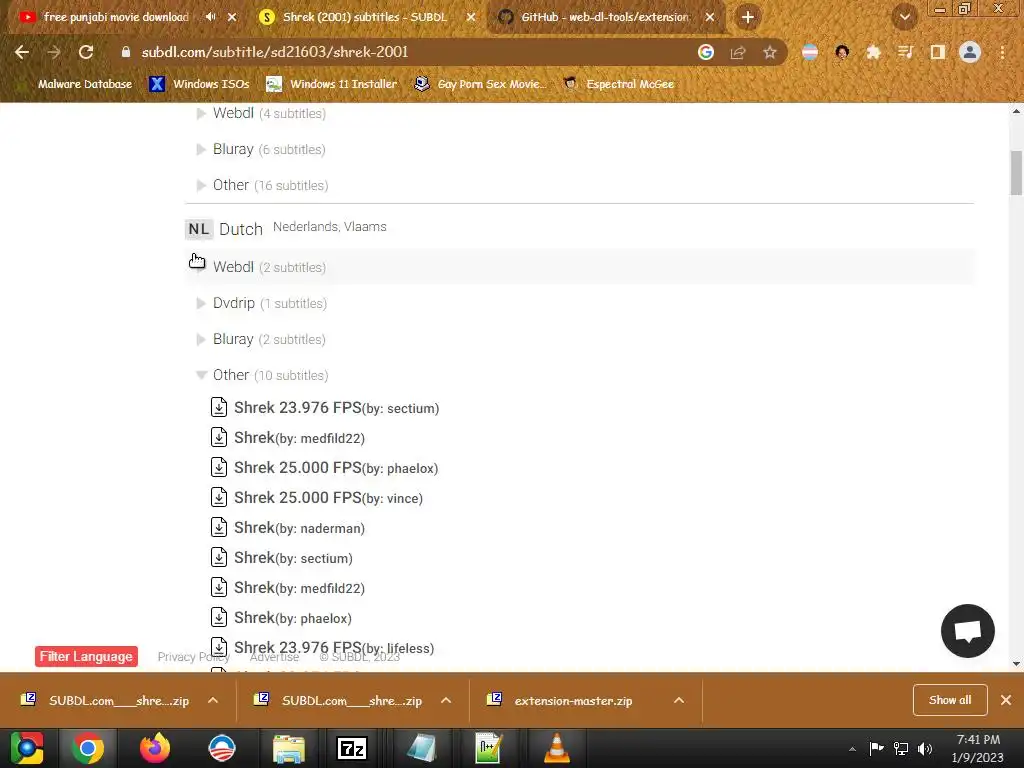Viewport: 1024px width, 768px height.
Task: Switch to the GitHub web-dl-tools tab
Action: (605, 17)
